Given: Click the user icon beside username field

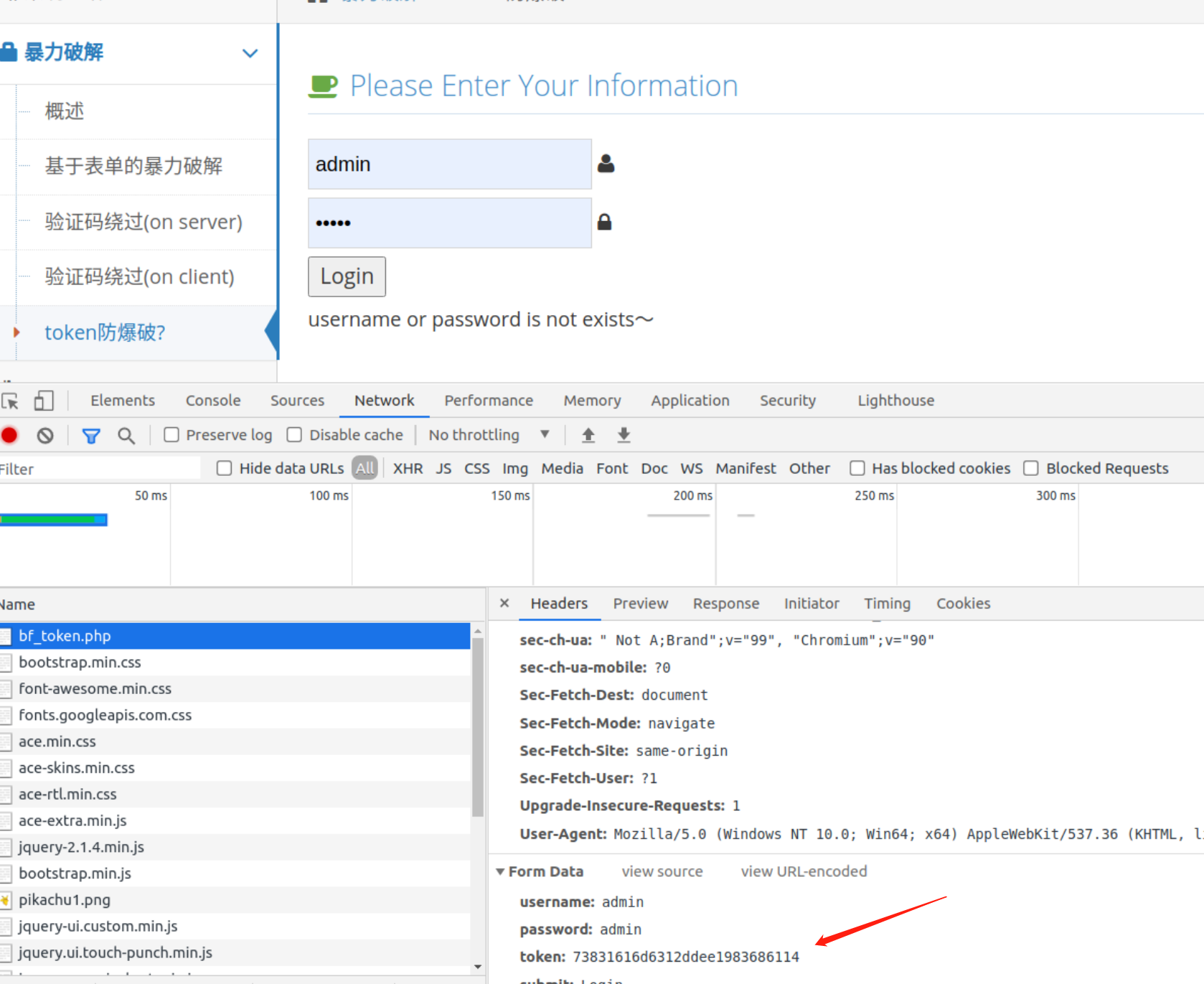Looking at the screenshot, I should (x=606, y=164).
